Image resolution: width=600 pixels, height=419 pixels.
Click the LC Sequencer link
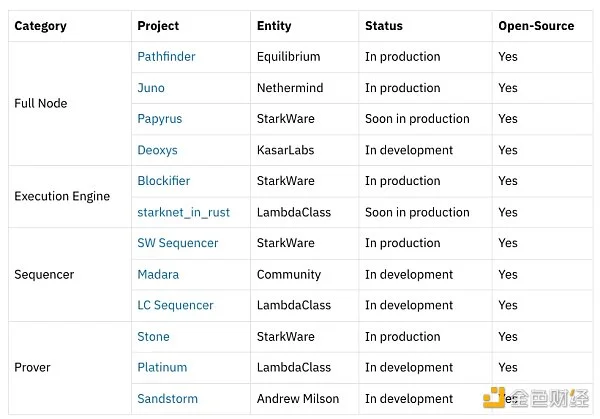175,305
